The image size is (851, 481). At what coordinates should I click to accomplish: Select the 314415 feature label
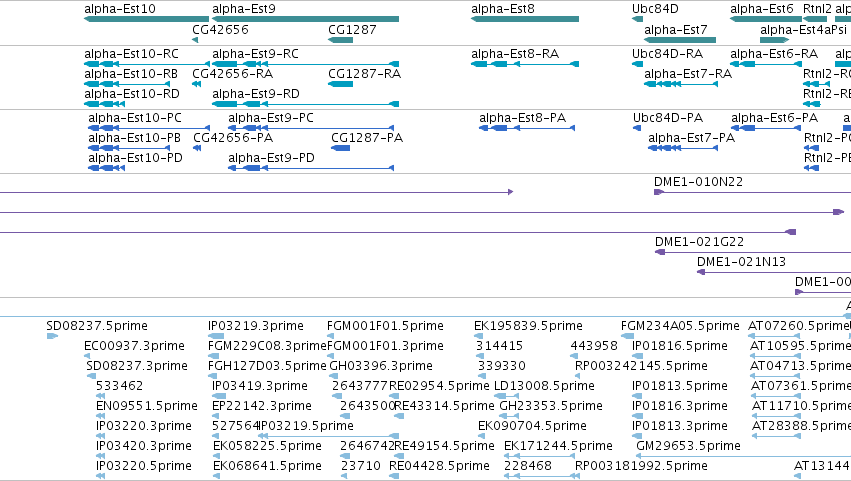click(x=499, y=346)
